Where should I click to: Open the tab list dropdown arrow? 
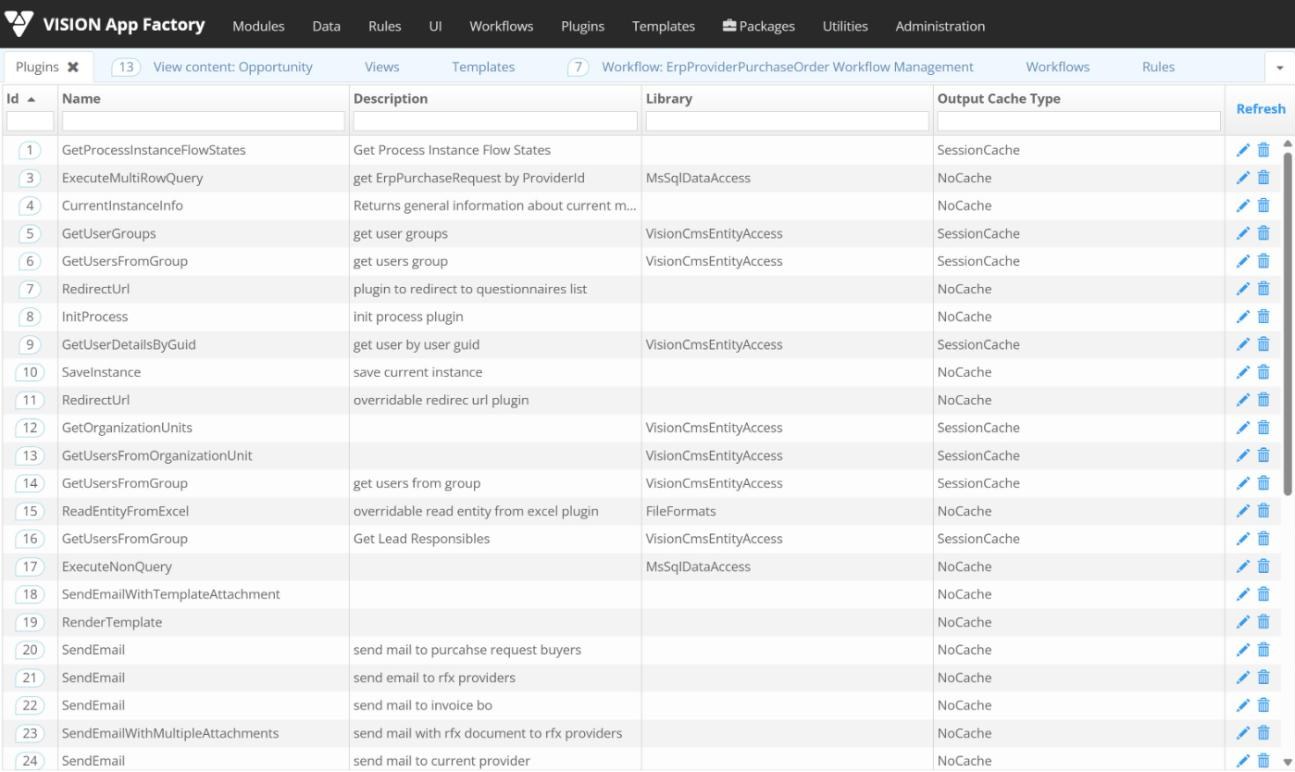(x=1280, y=68)
